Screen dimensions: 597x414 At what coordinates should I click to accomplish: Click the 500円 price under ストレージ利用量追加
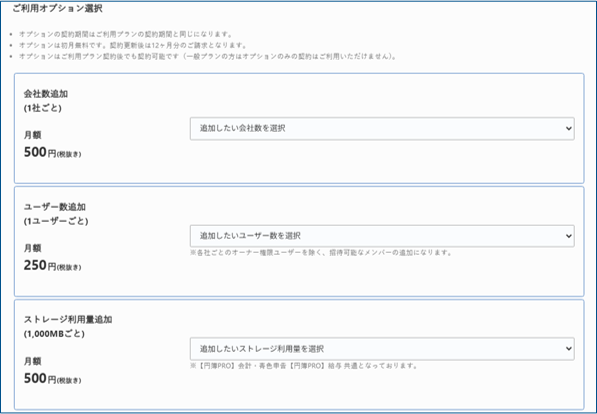click(x=53, y=379)
